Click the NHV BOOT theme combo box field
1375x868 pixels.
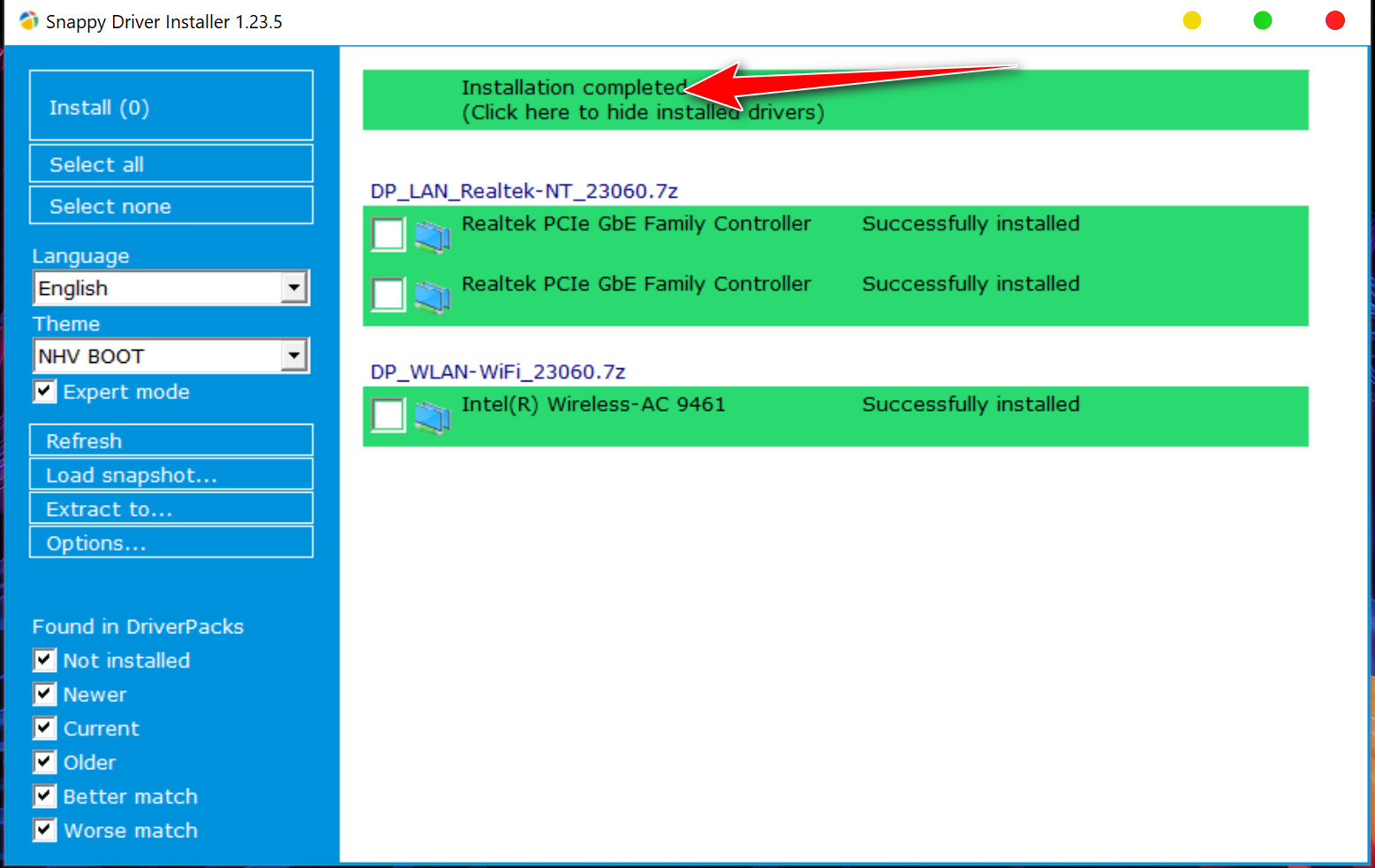click(171, 356)
